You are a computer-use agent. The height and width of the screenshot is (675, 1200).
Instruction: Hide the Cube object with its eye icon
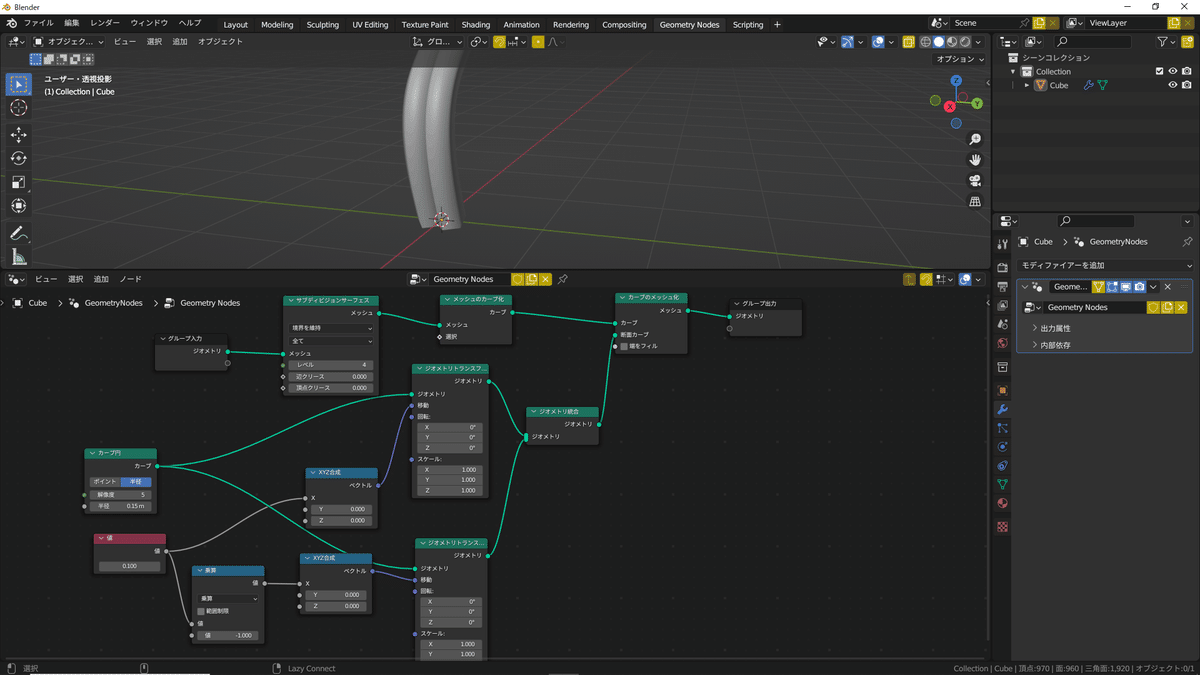(1173, 85)
